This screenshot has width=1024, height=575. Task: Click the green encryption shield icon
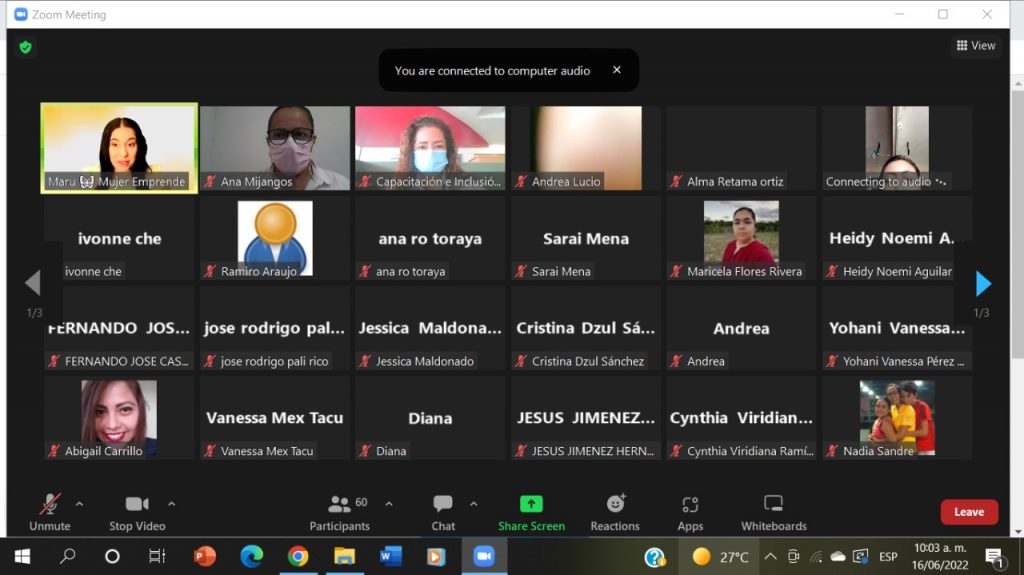point(25,47)
